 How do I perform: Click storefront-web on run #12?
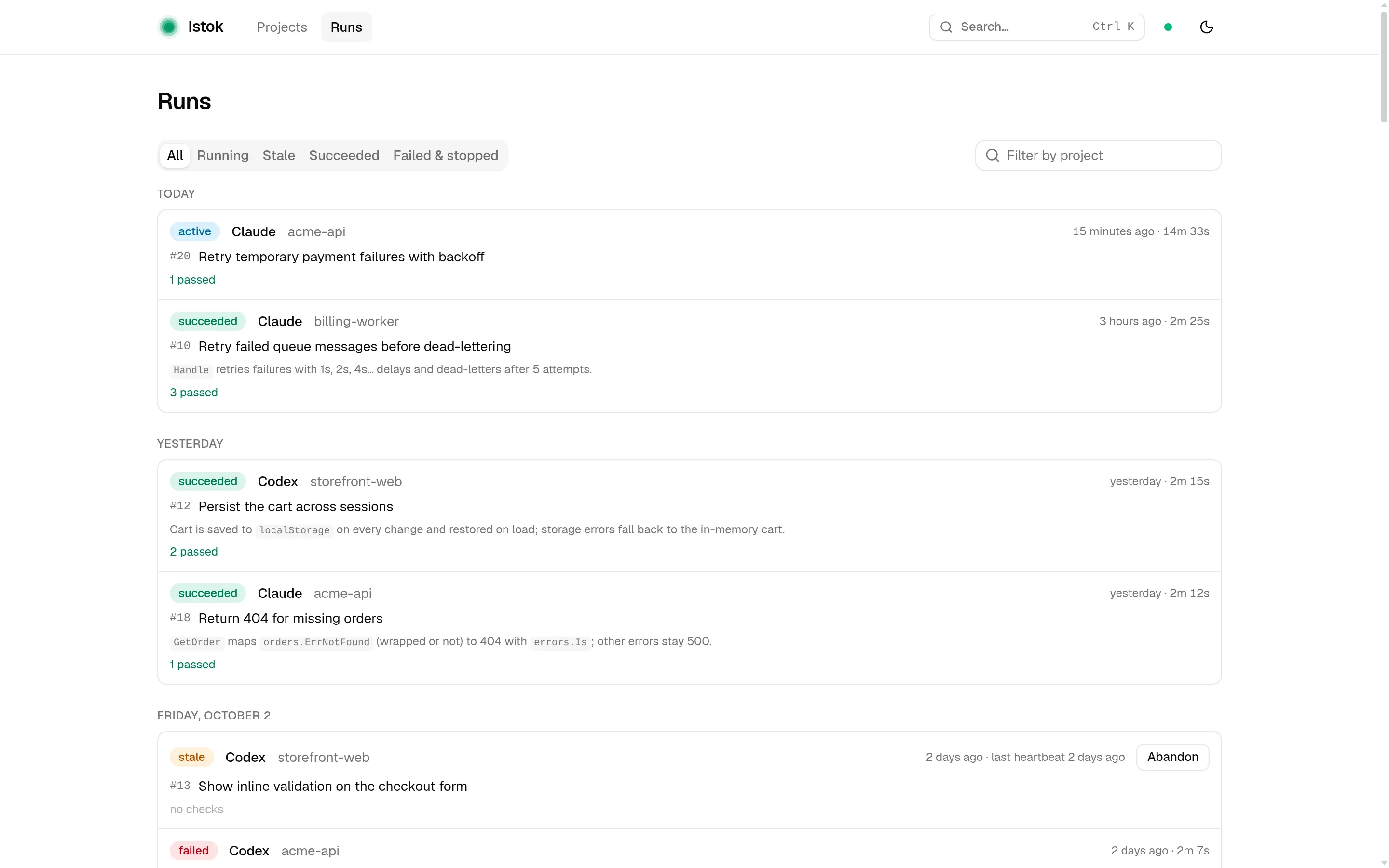[x=356, y=482]
